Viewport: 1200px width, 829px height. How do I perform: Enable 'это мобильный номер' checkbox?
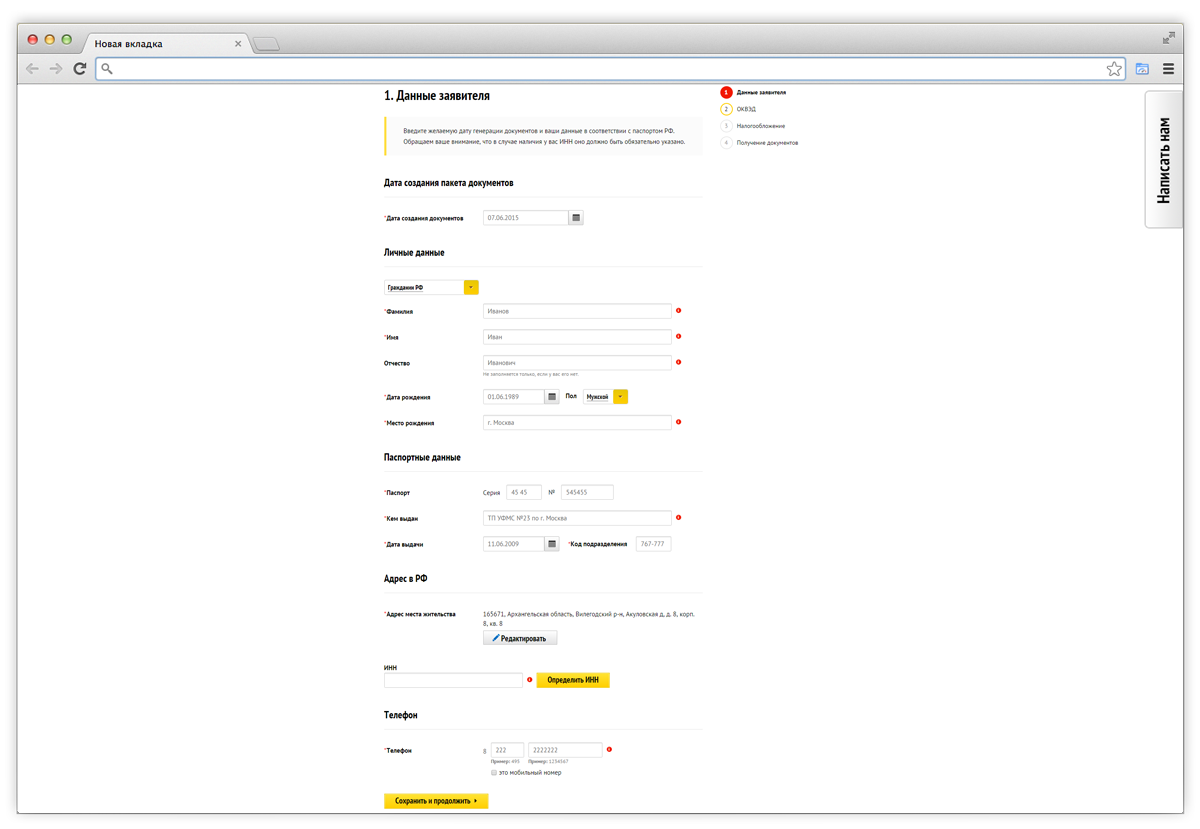(x=494, y=772)
